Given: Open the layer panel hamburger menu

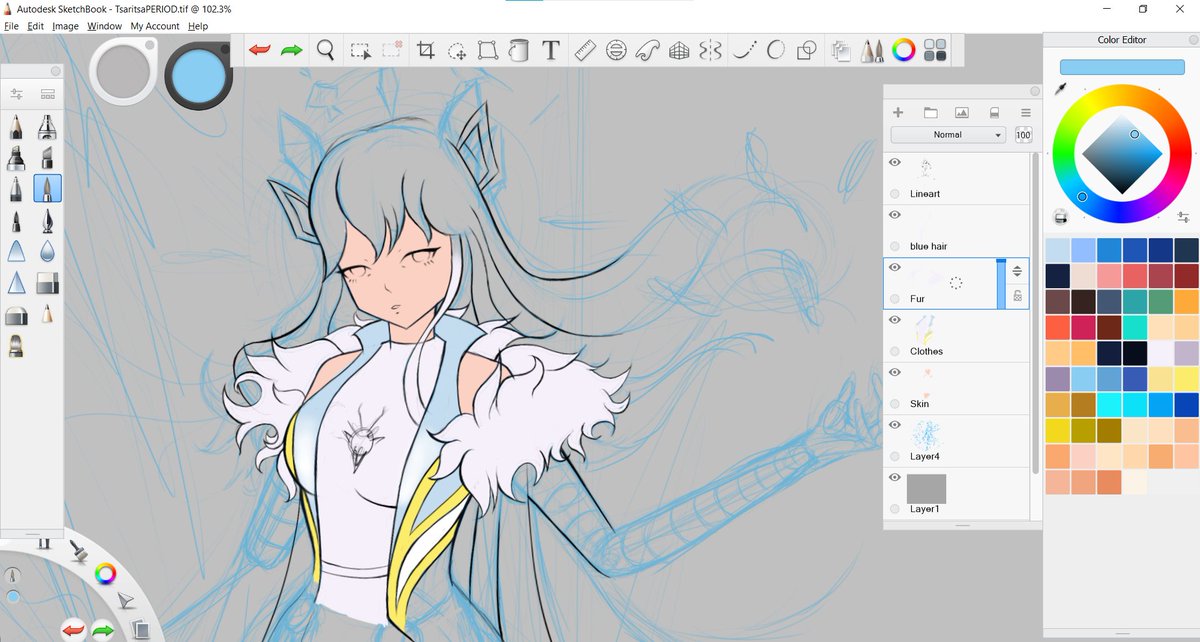Looking at the screenshot, I should [x=1025, y=113].
